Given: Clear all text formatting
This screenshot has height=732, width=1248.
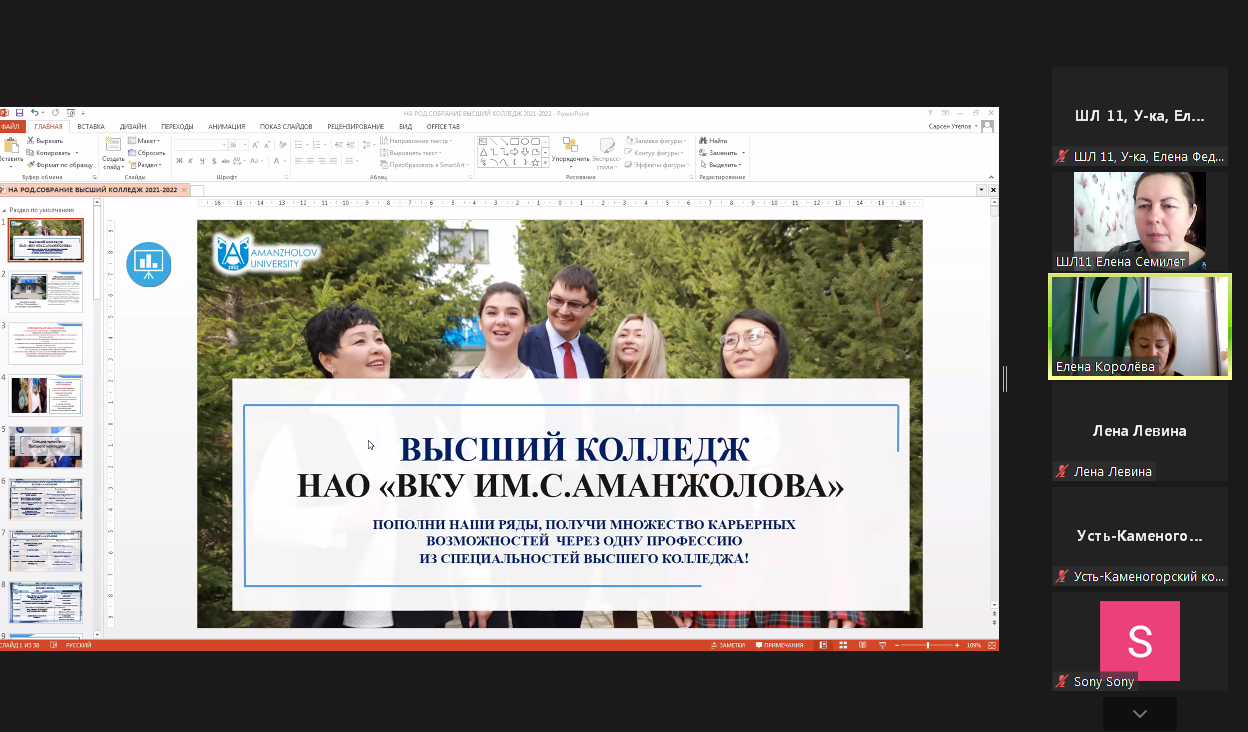Looking at the screenshot, I should coord(282,145).
